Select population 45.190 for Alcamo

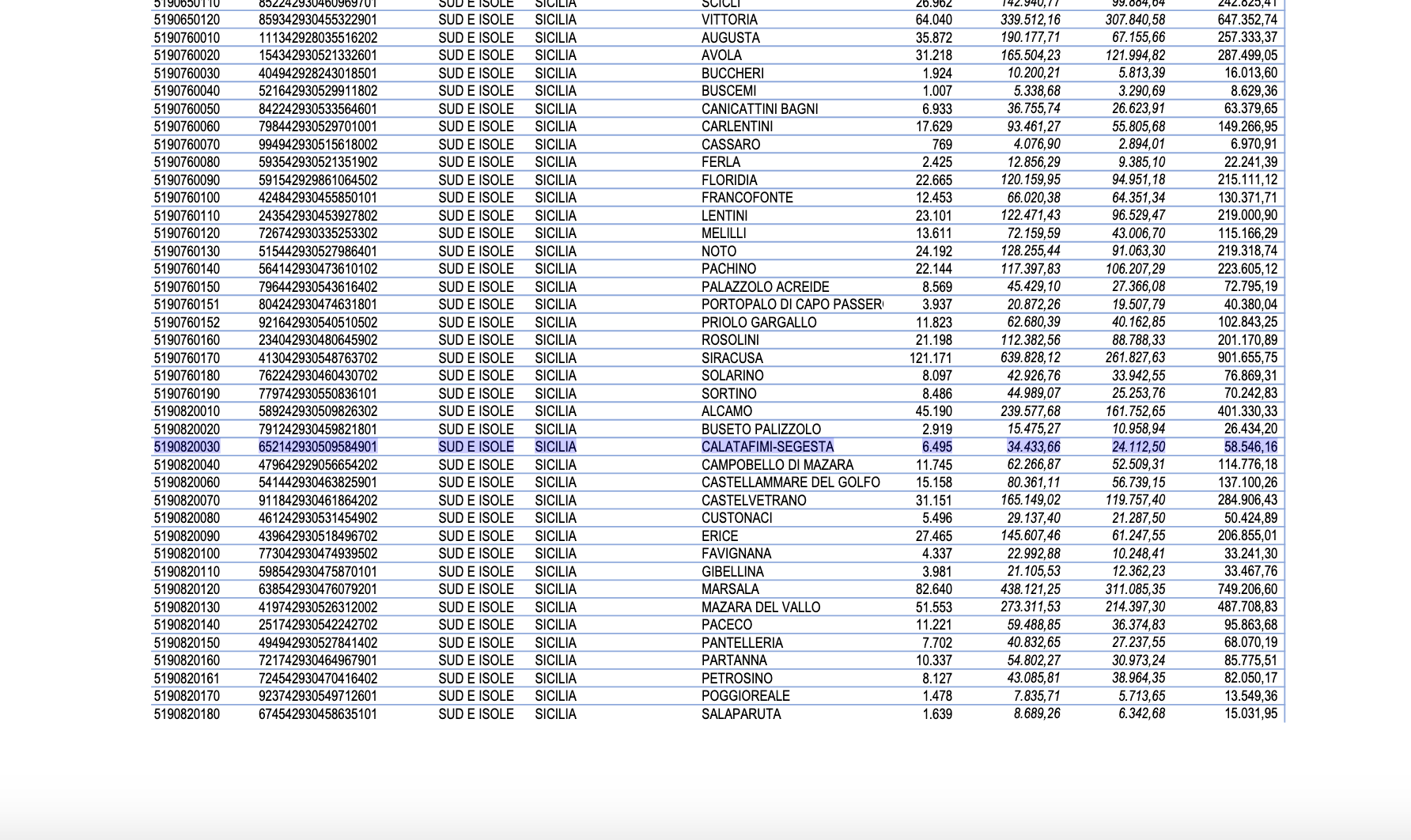(934, 411)
